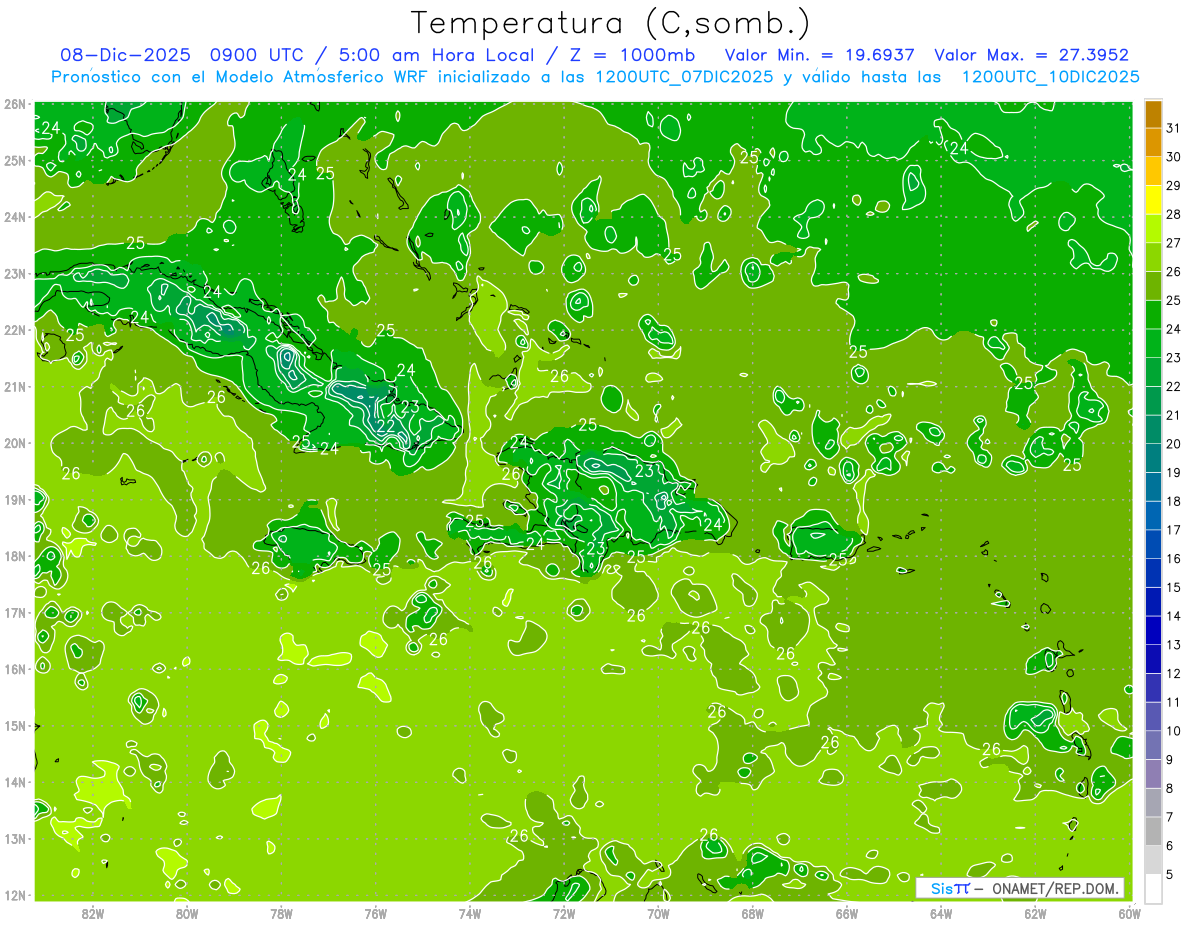Click the "12N" latitude axis label
Image resolution: width=1200 pixels, height=927 pixels.
[x=15, y=895]
